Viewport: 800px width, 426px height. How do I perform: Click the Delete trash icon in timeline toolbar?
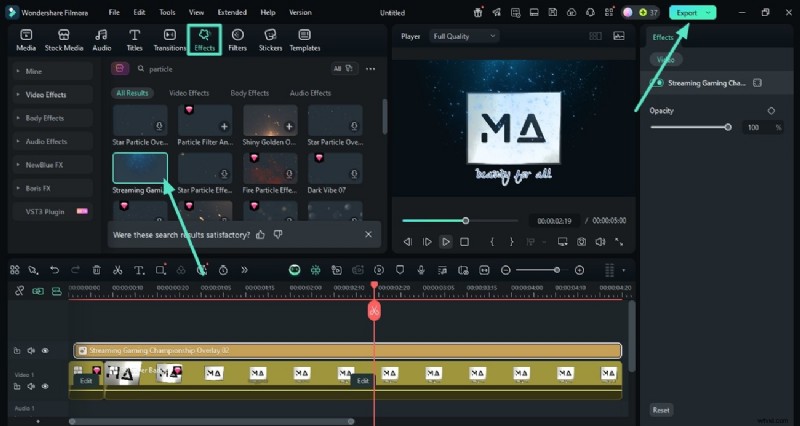pyautogui.click(x=96, y=270)
